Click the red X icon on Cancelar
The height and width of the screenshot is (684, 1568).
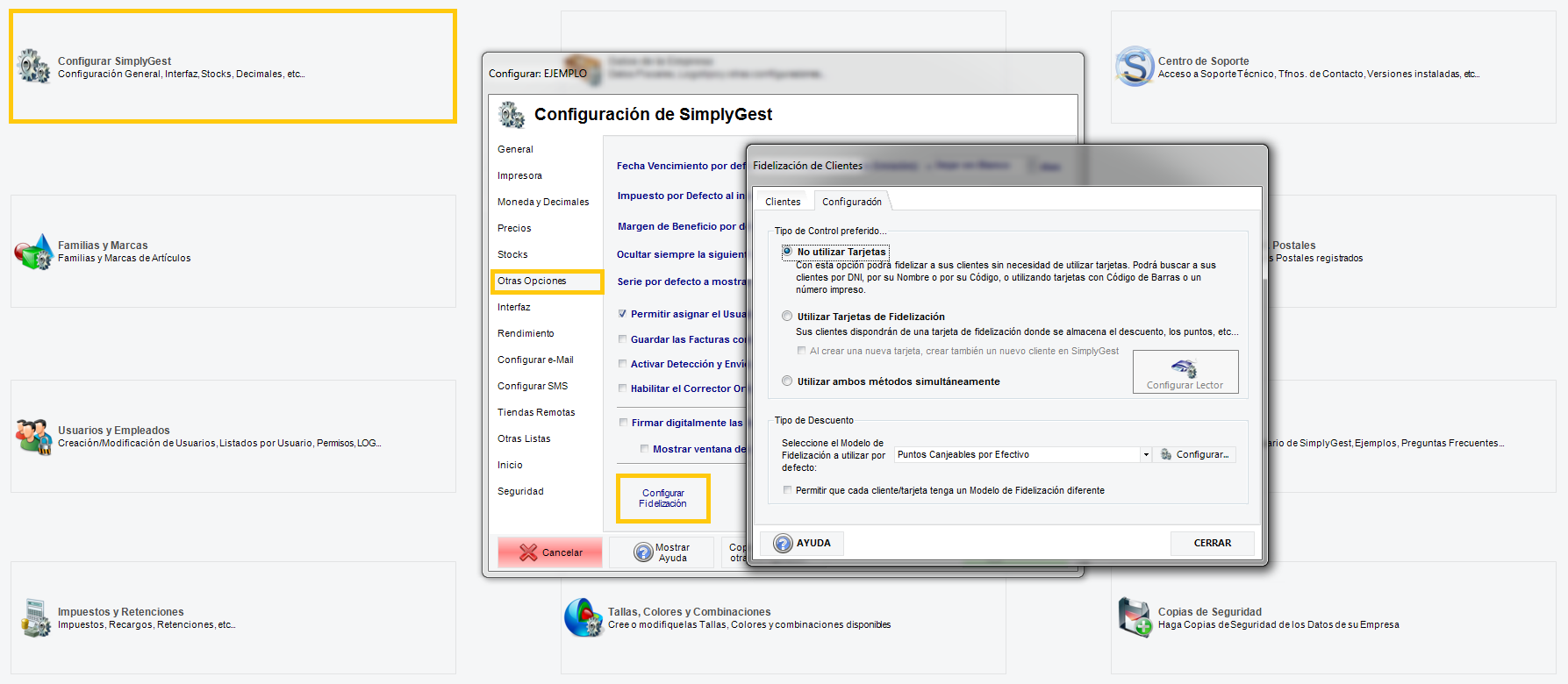pos(528,552)
